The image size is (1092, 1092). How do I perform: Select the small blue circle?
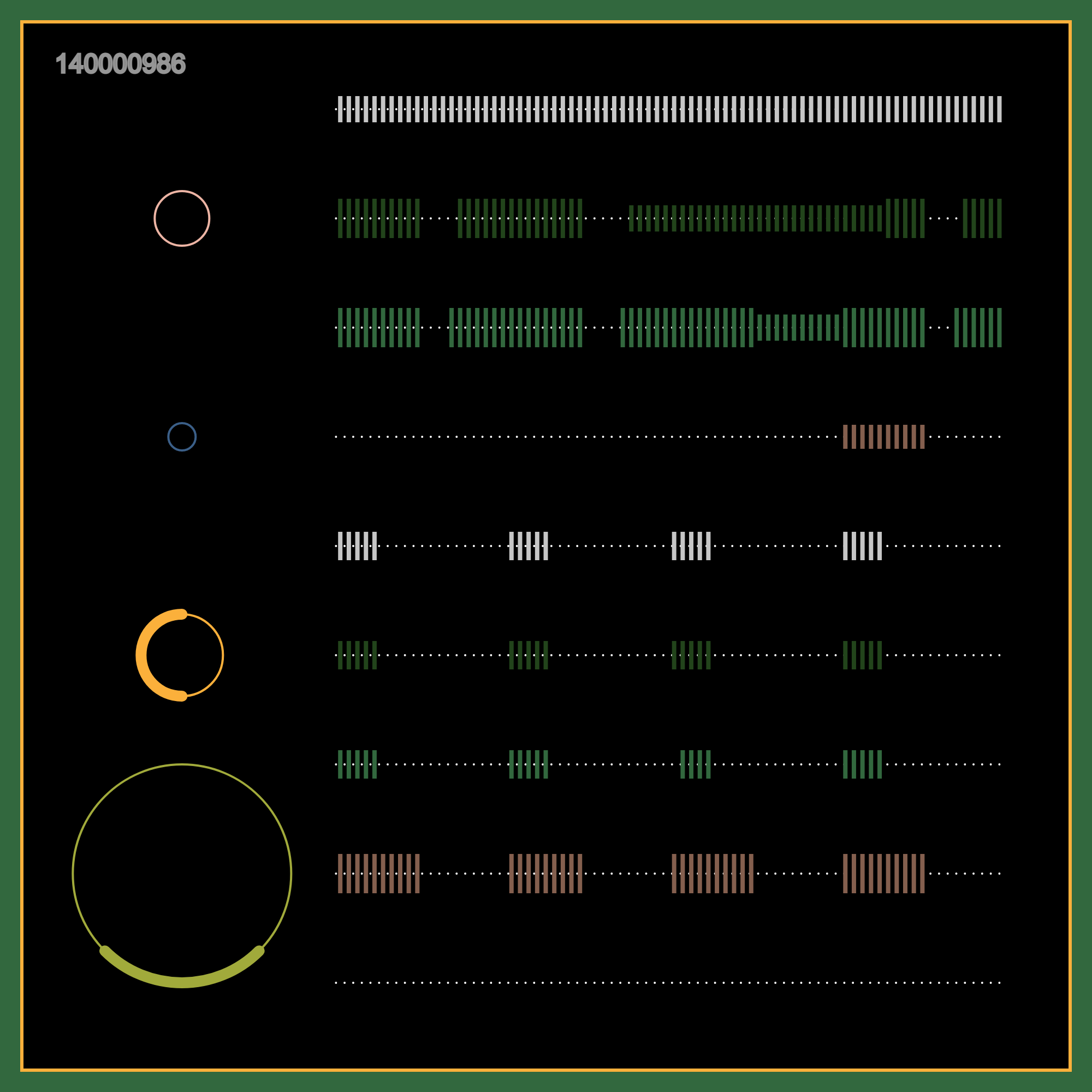pyautogui.click(x=182, y=437)
